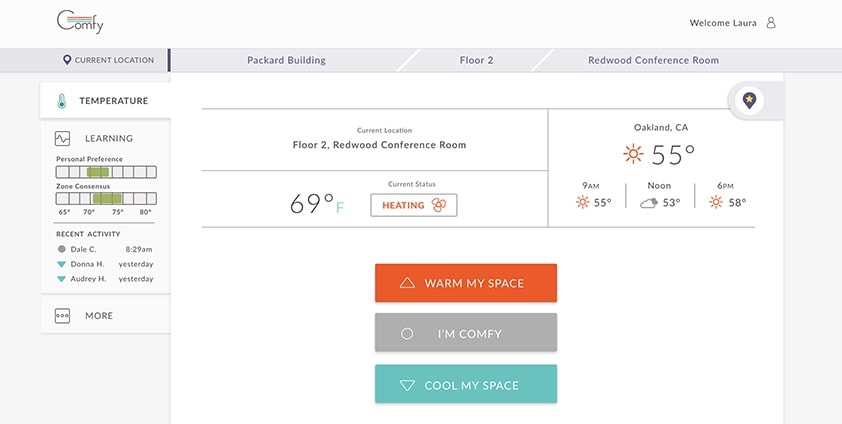This screenshot has height=424, width=842.
Task: Click the 55° sun weather icon
Action: [633, 154]
